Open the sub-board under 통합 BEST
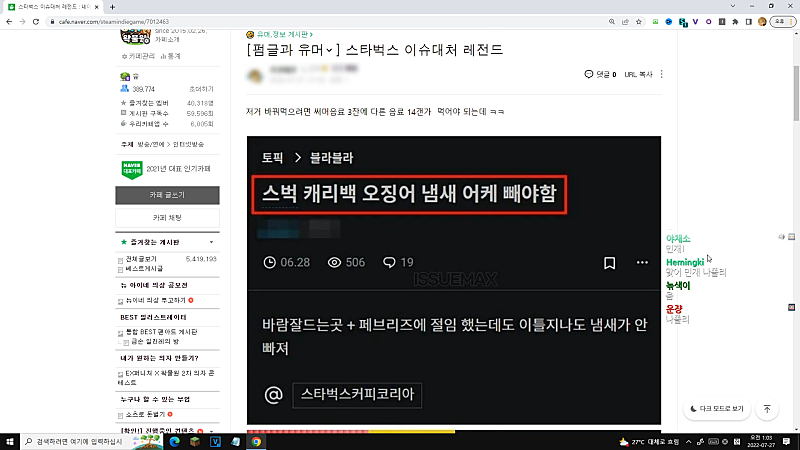Viewport: 800px width, 450px height. point(155,342)
